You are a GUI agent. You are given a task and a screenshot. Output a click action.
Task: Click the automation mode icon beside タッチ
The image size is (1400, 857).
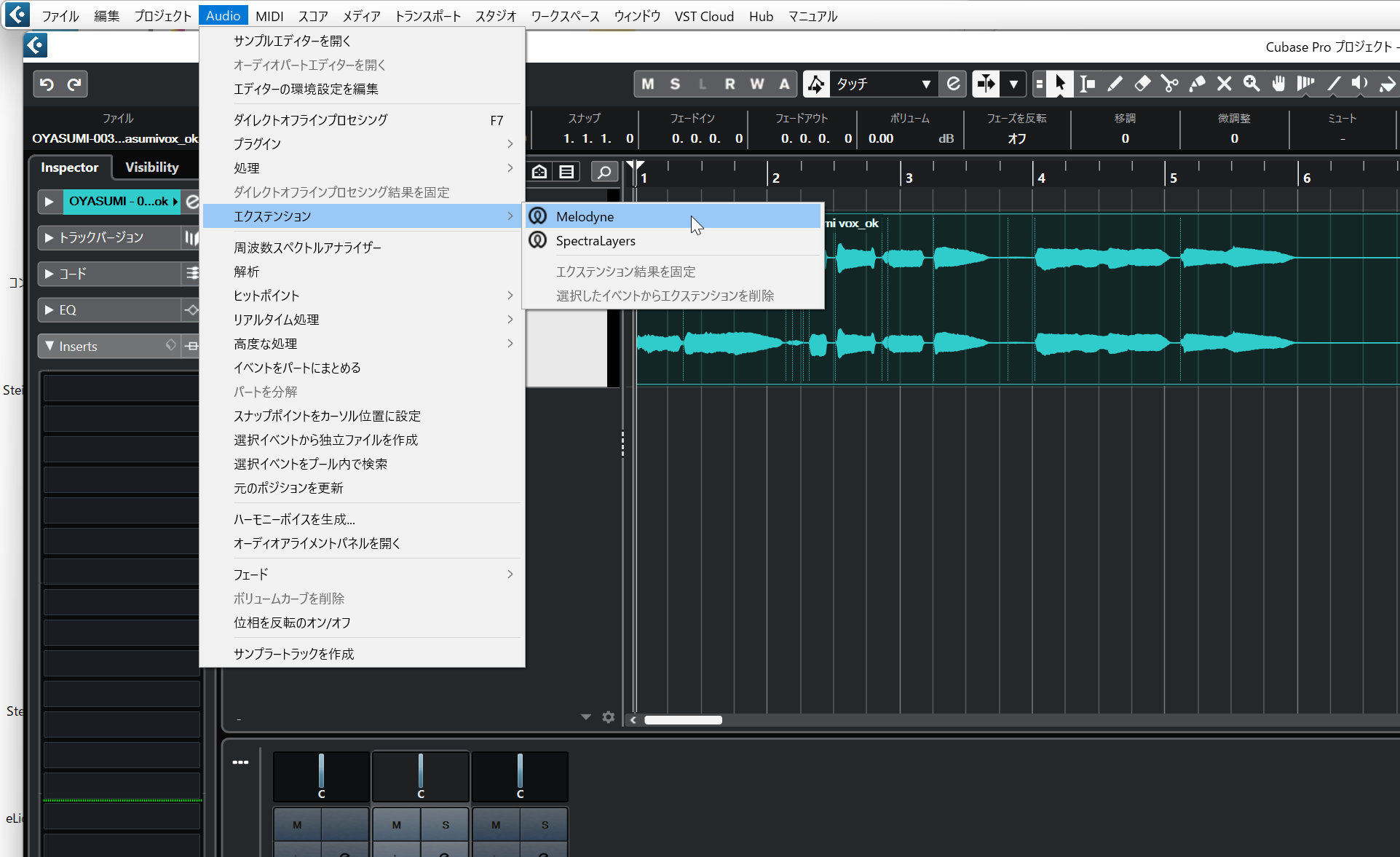(816, 84)
